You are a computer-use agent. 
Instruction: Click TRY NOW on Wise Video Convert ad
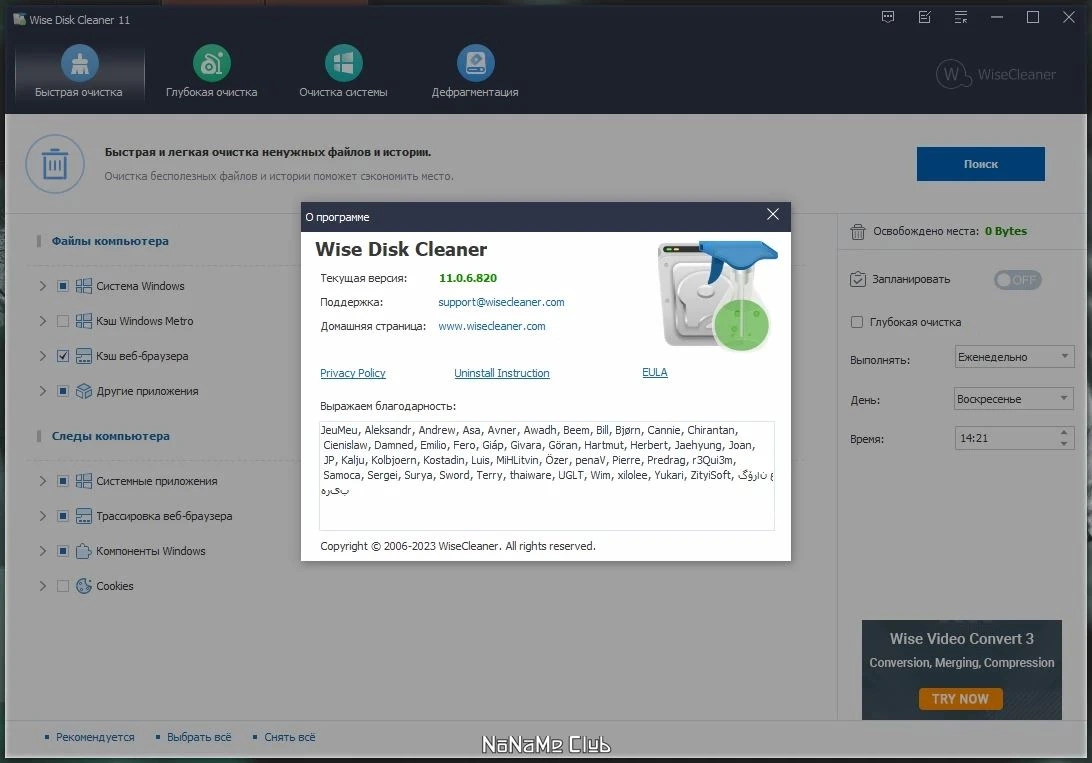[960, 698]
